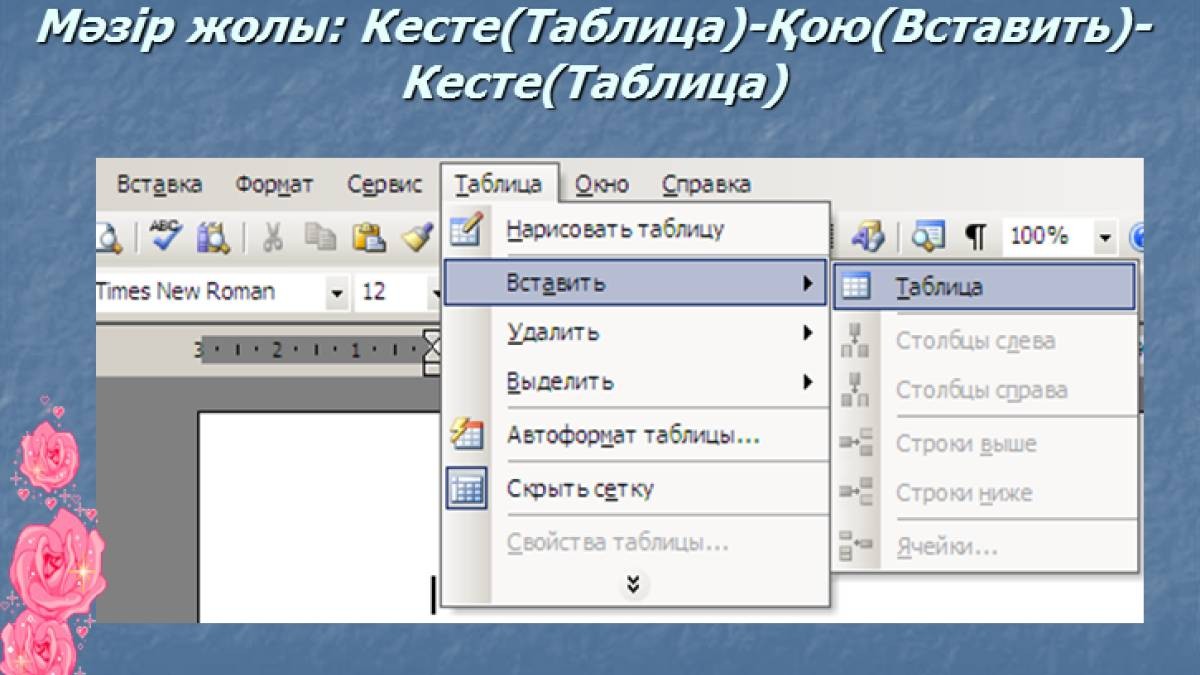Image resolution: width=1200 pixels, height=675 pixels.
Task: Open the Удалить submenu
Action: coord(553,333)
